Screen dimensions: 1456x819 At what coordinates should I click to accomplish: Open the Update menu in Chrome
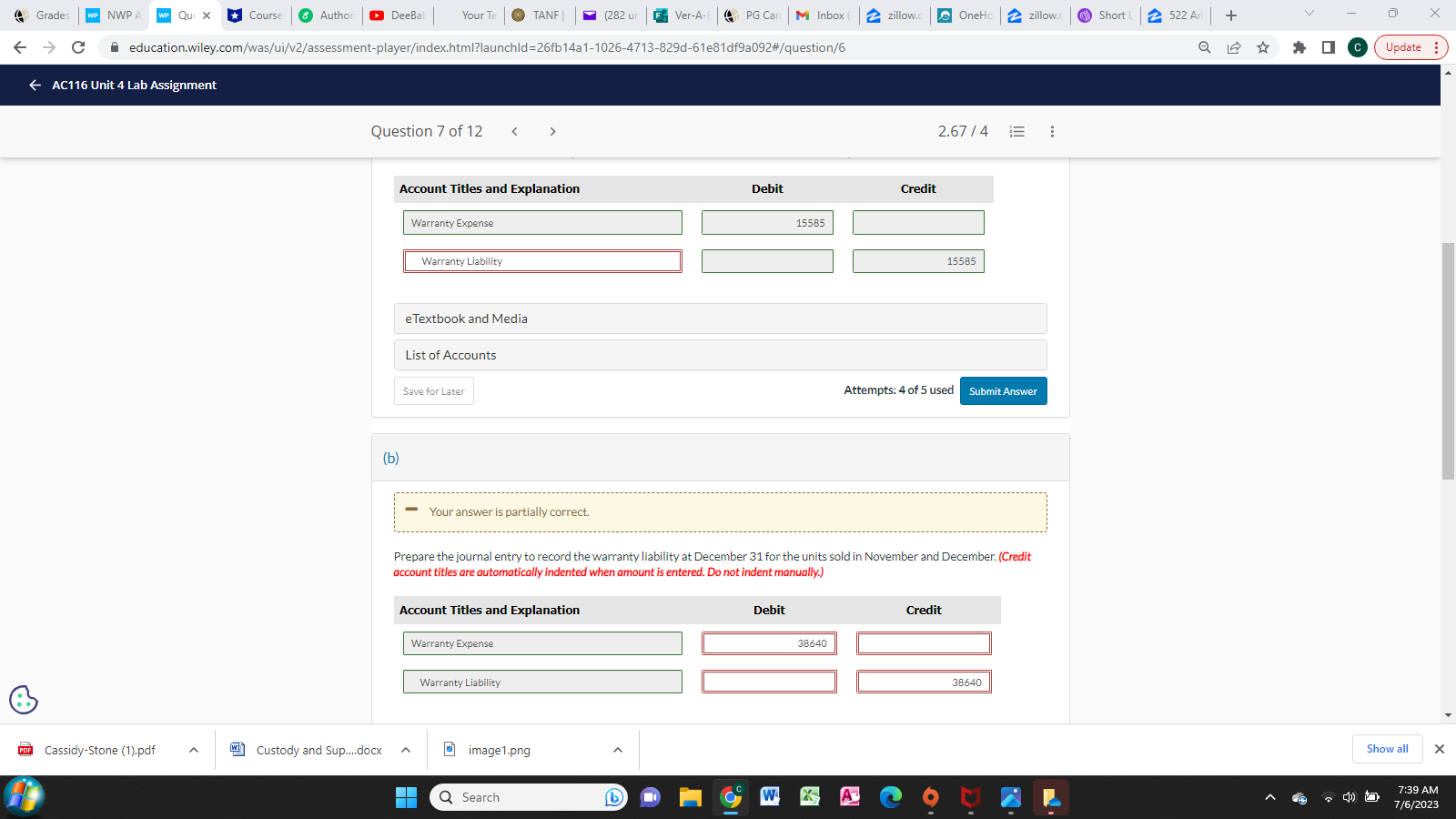click(1410, 47)
